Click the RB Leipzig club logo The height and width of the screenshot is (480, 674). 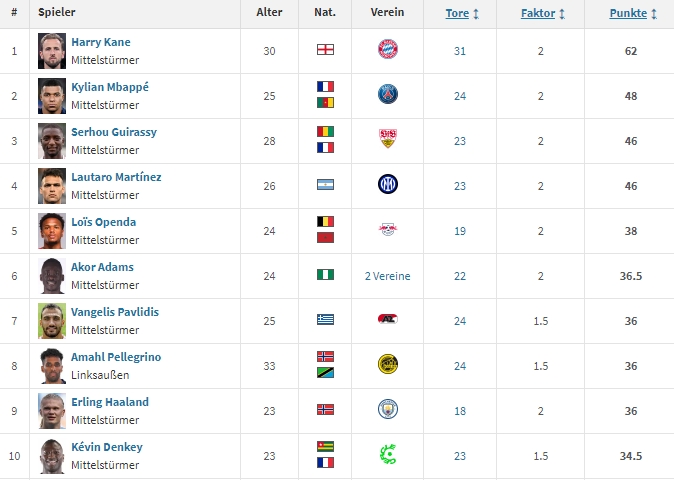click(388, 230)
